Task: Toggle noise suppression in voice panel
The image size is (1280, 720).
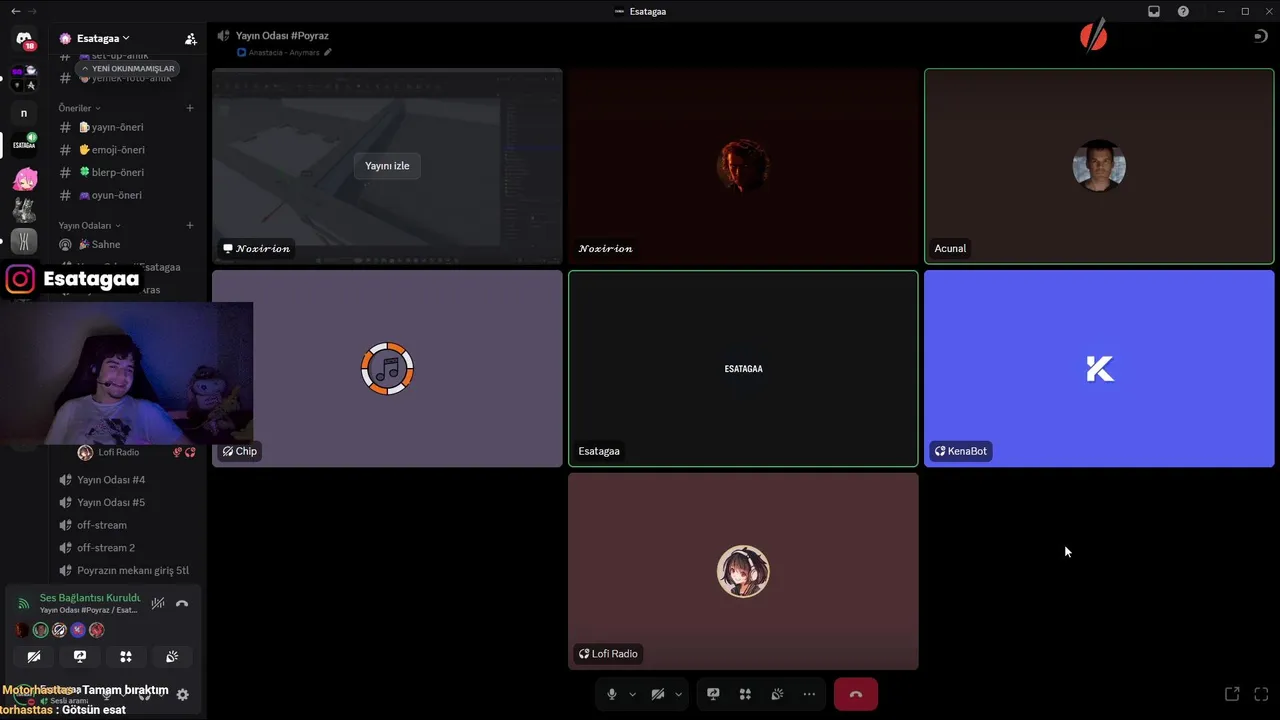Action: [158, 603]
